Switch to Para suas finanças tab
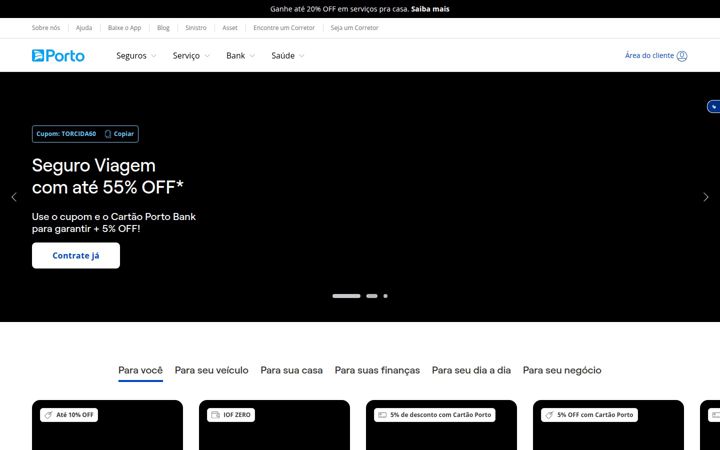 [377, 370]
